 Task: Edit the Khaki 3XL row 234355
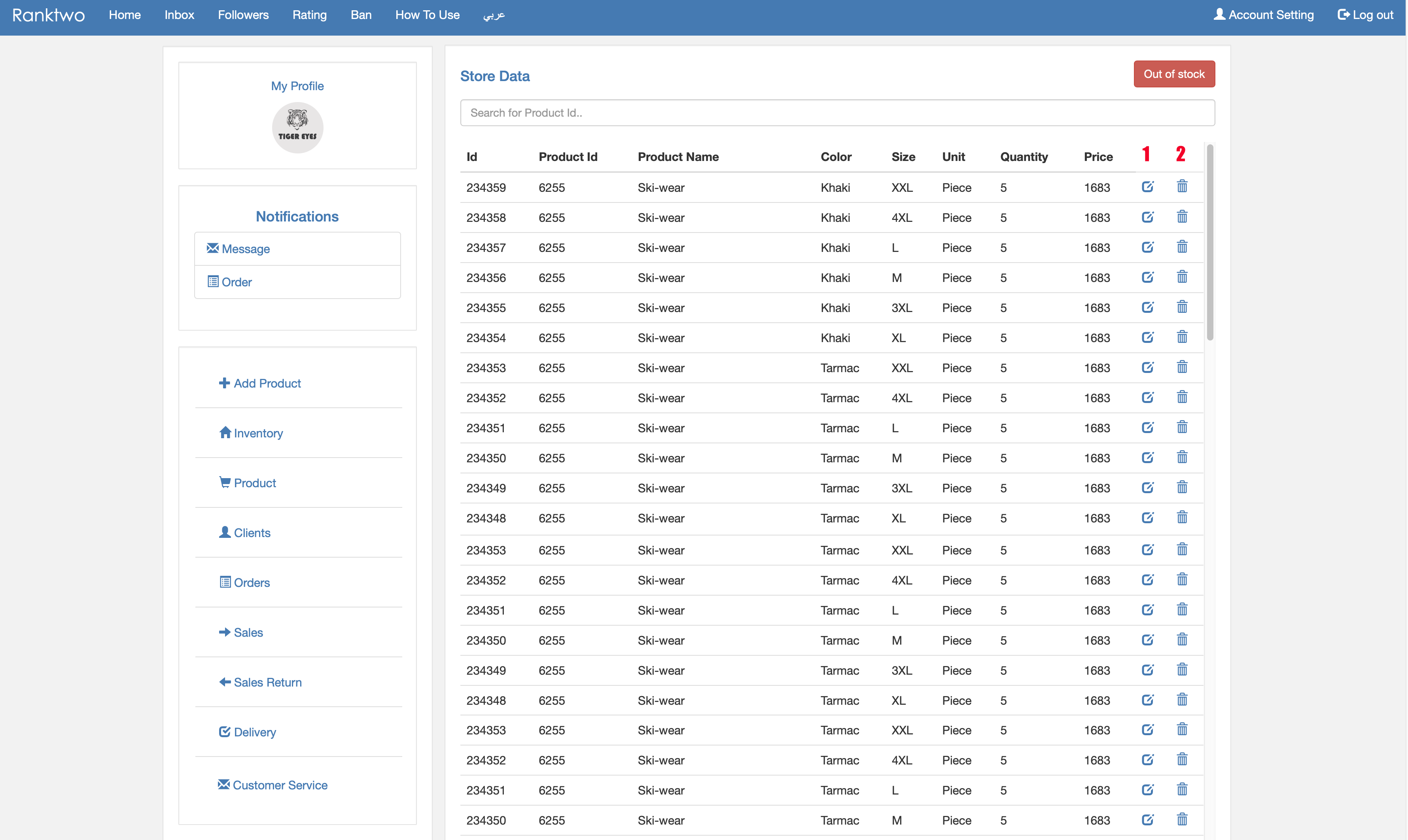1147,307
